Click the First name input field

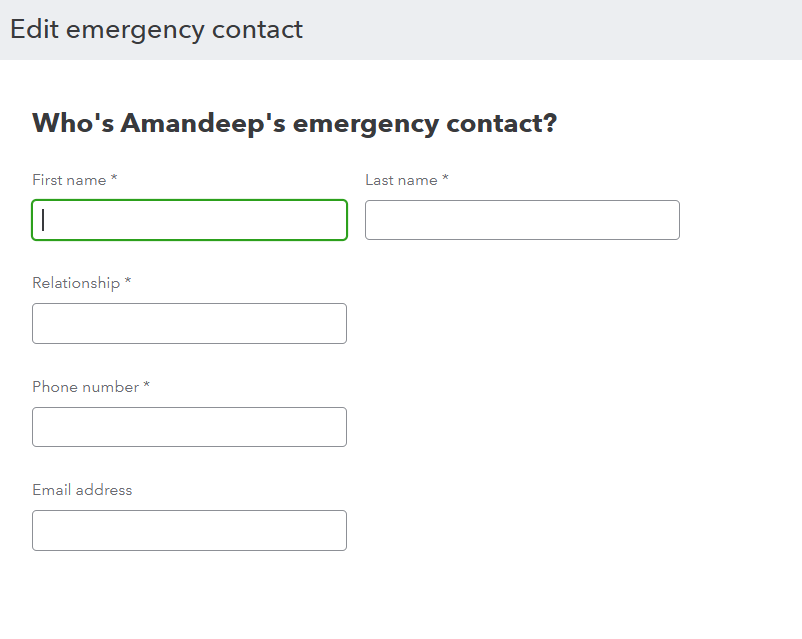point(189,220)
